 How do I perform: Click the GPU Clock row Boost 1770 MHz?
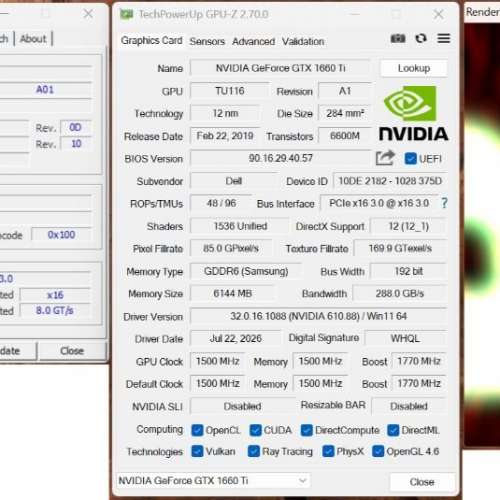tap(419, 361)
